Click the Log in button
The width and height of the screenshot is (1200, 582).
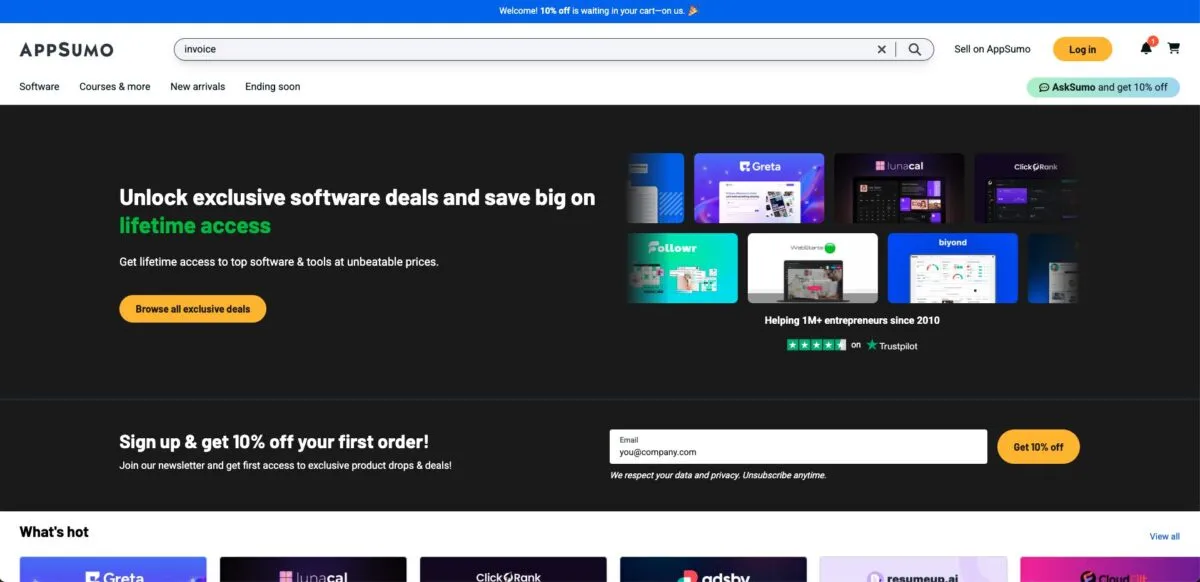(1082, 49)
